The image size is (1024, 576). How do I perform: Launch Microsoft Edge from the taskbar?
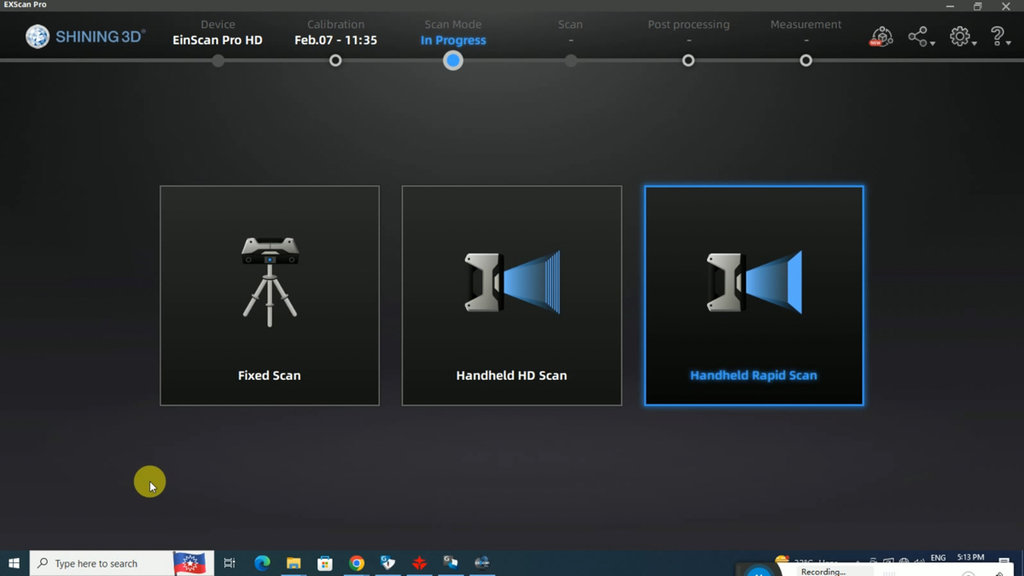tap(262, 563)
